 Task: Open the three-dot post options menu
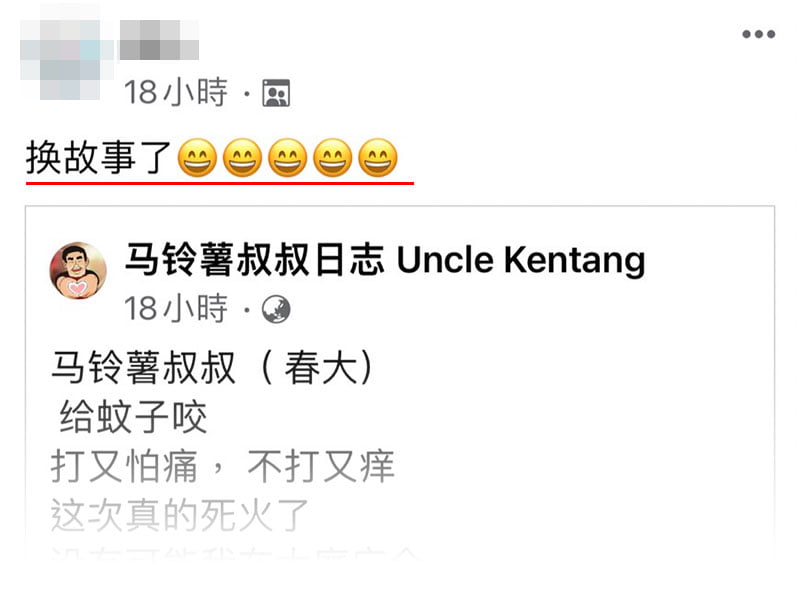(758, 34)
